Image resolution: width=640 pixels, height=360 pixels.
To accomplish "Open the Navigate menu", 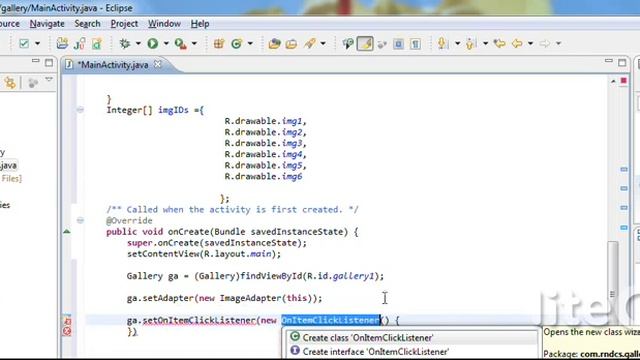I will 47,24.
